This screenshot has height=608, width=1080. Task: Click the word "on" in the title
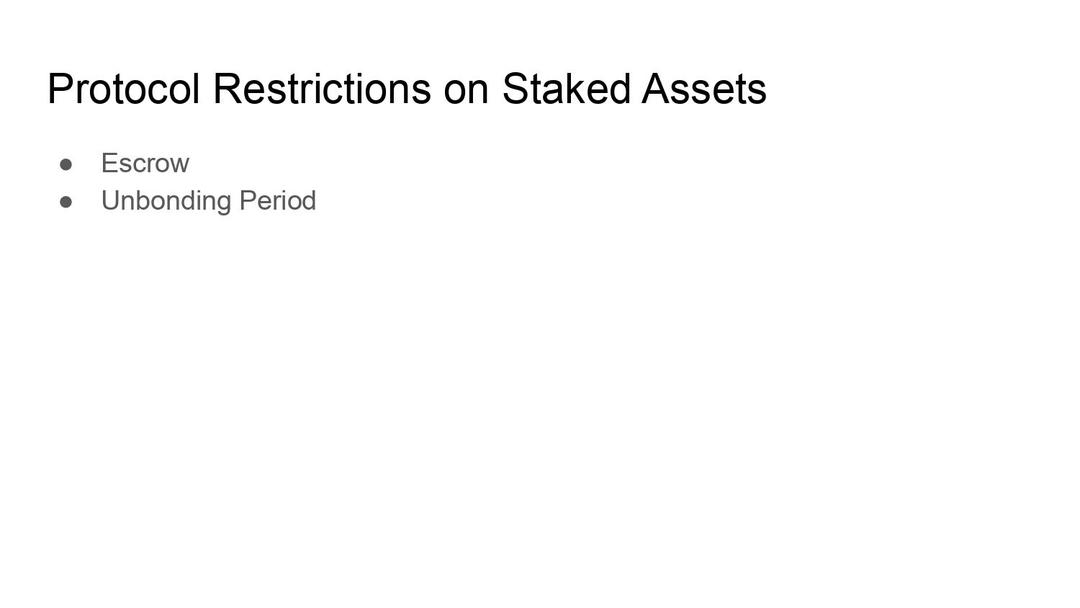click(465, 89)
